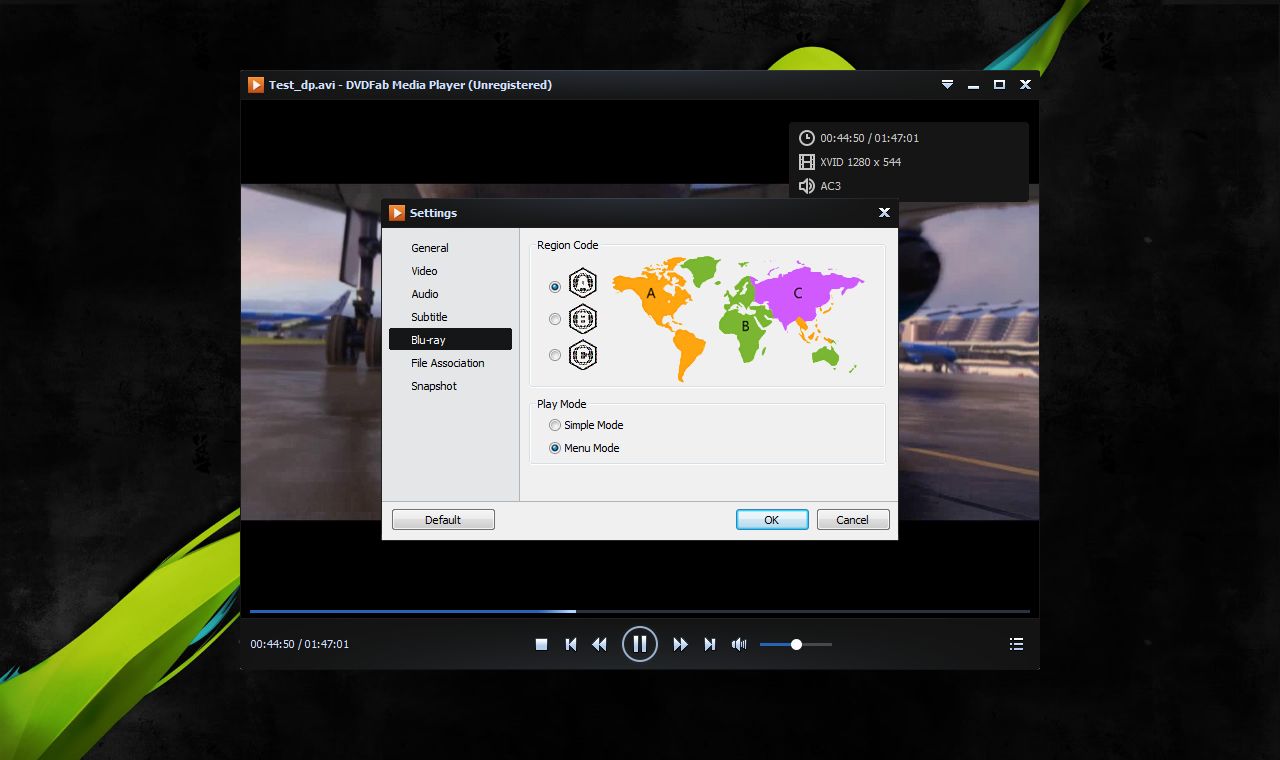
Task: Click the region C hexagon icon
Action: pyautogui.click(x=583, y=354)
